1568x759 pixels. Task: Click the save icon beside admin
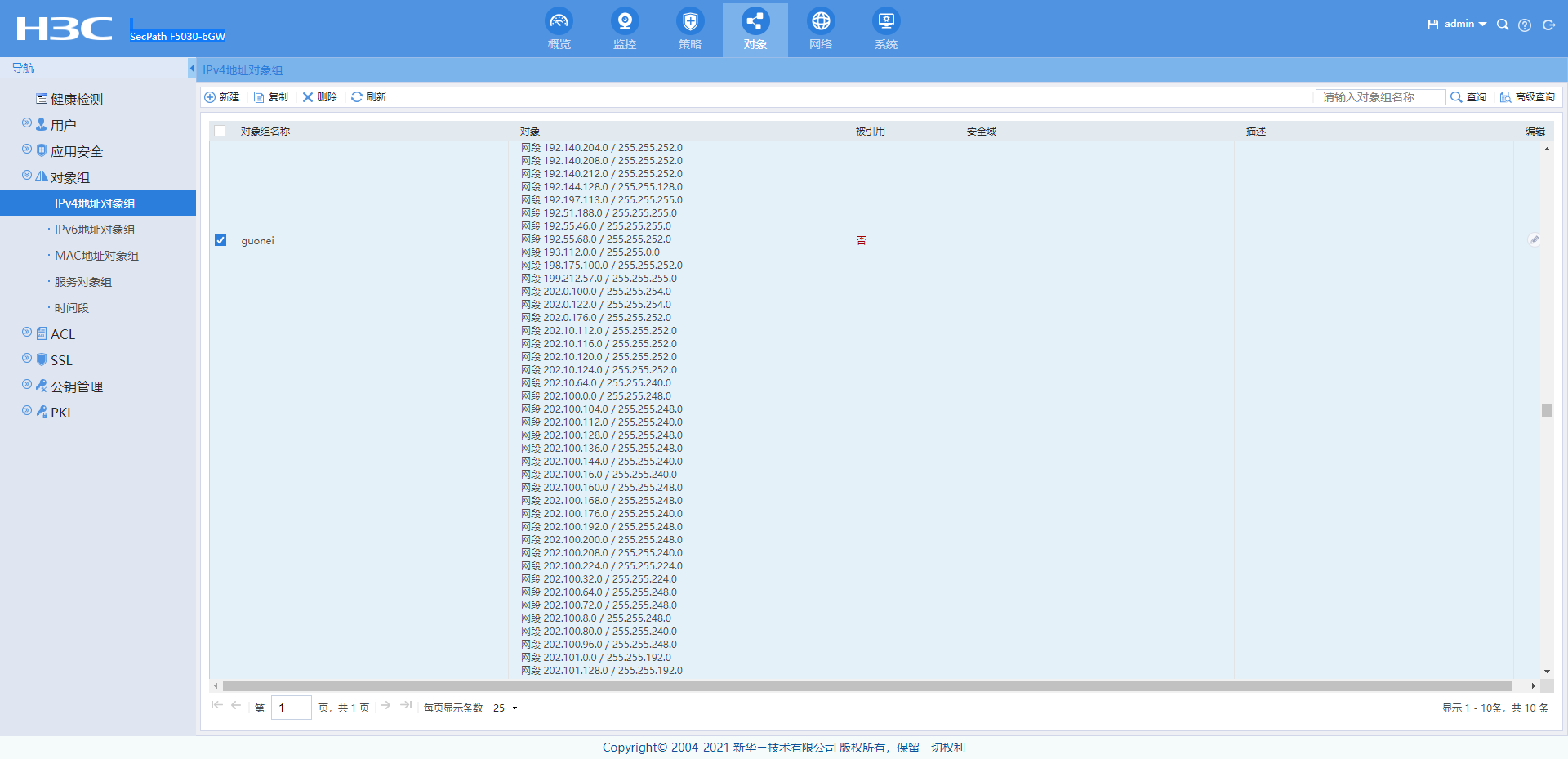point(1432,25)
